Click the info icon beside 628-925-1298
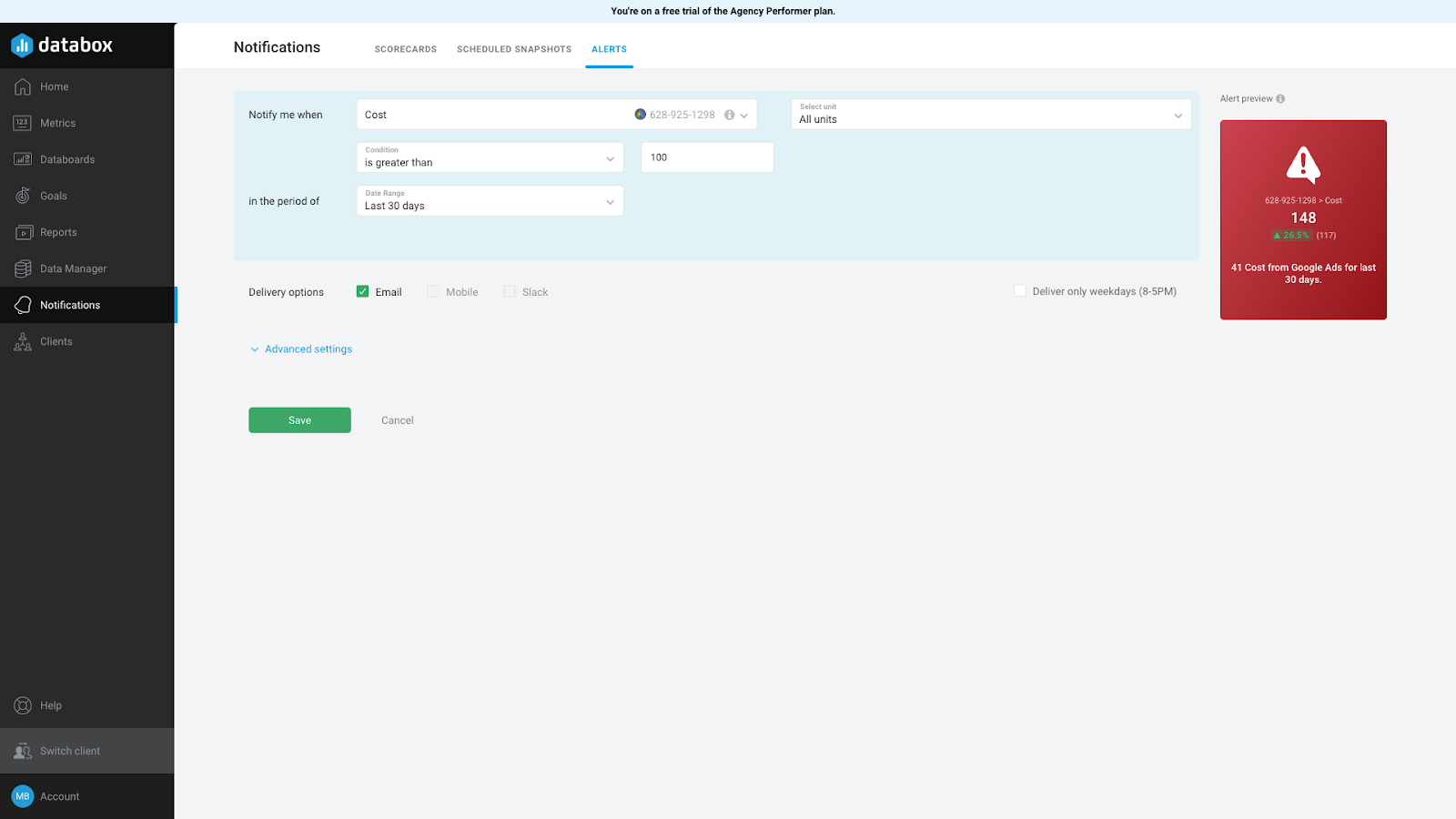 tap(729, 115)
